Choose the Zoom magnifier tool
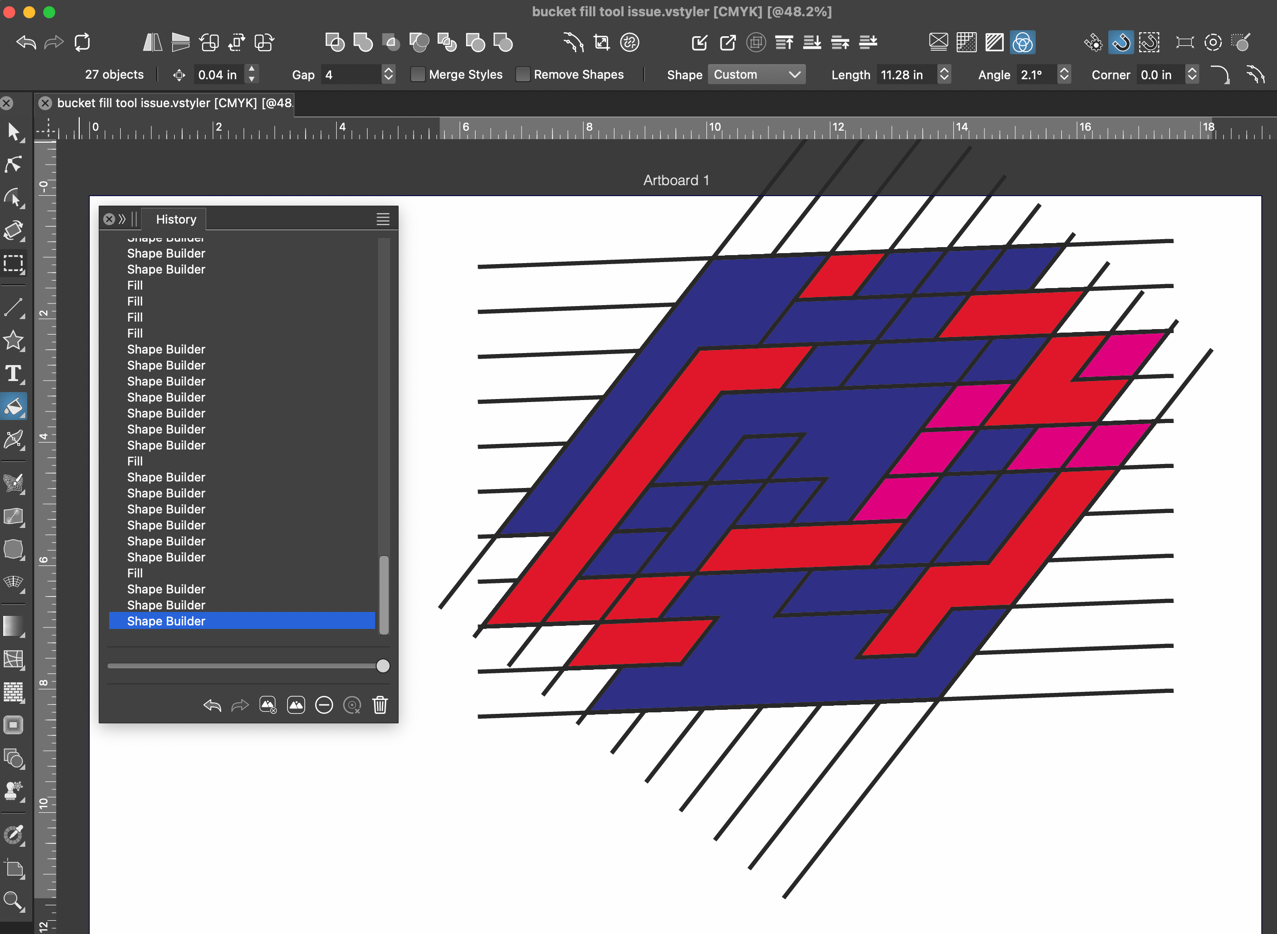The height and width of the screenshot is (934, 1277). [x=14, y=901]
